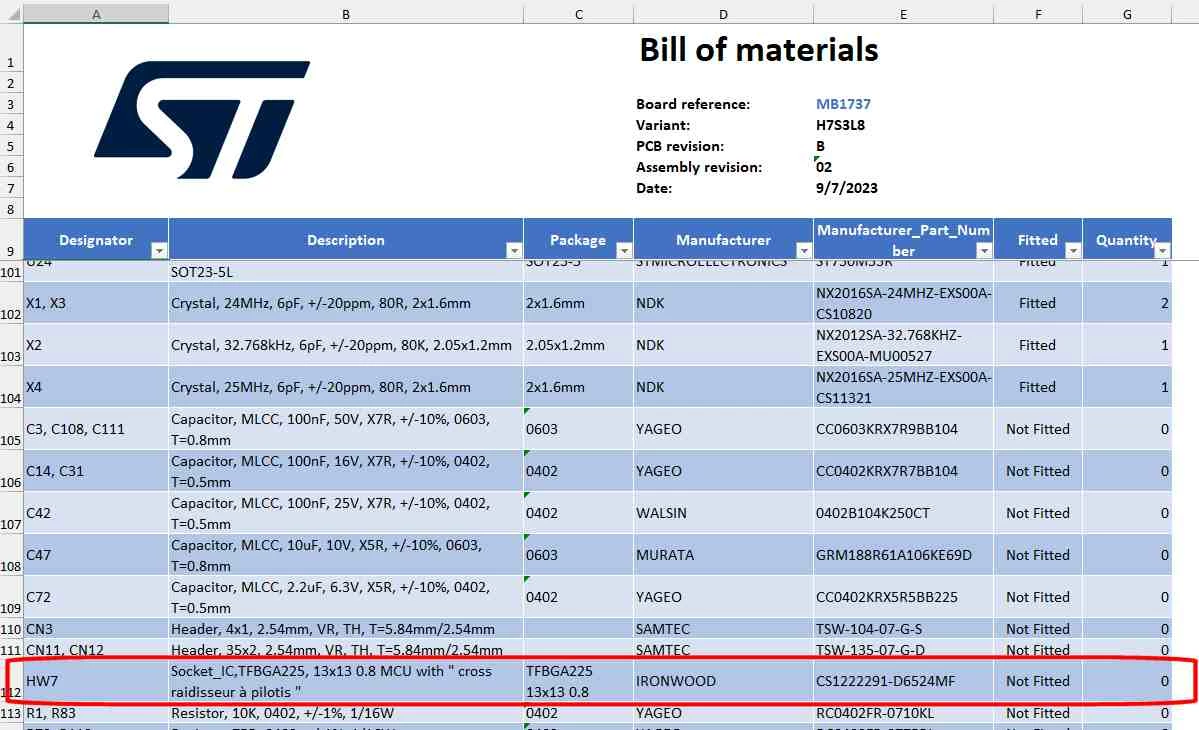Select column F header
Screen dimensions: 1199x730
1038,14
